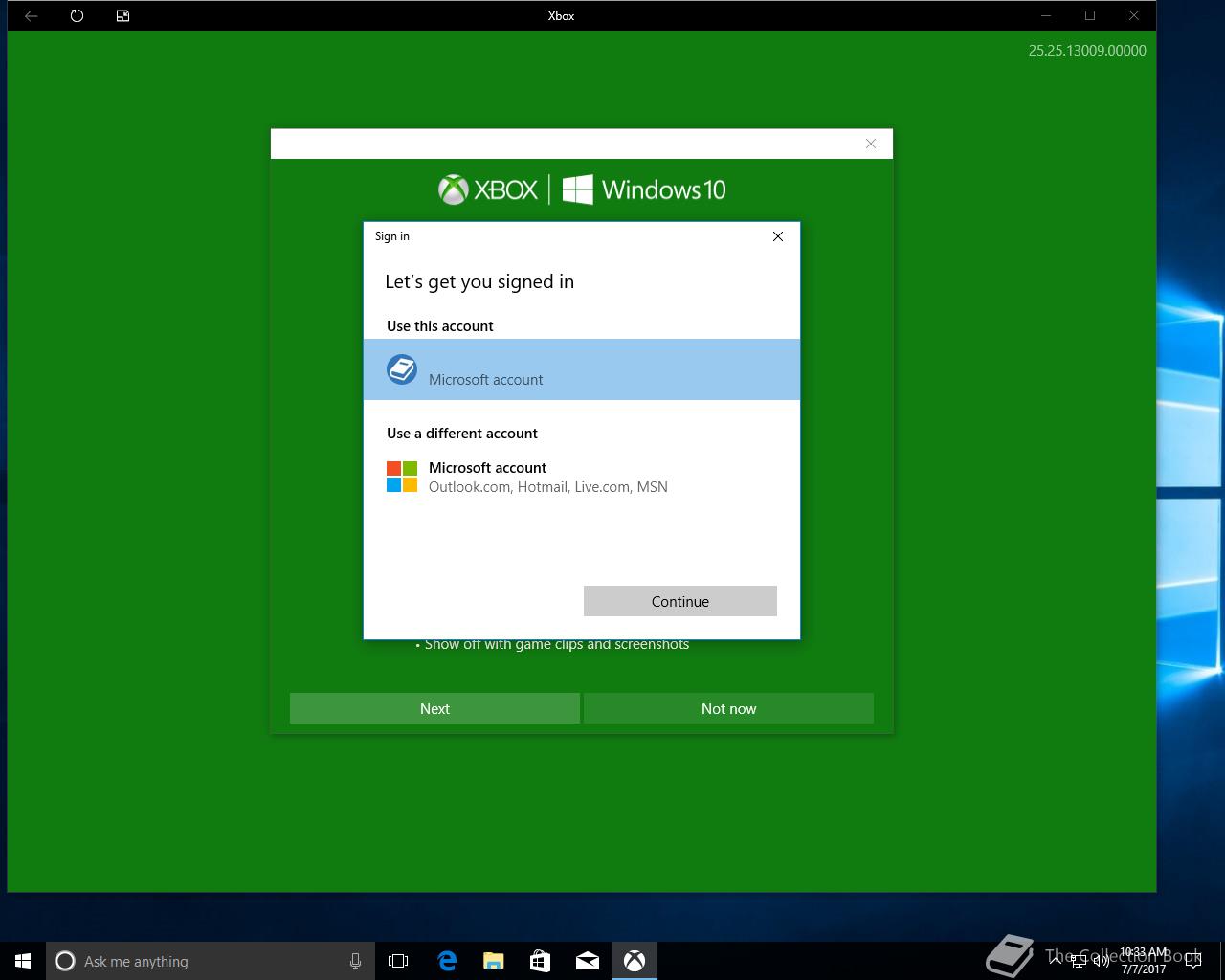Open the Xbox app taskbar icon
The width and height of the screenshot is (1225, 980).
coord(635,961)
